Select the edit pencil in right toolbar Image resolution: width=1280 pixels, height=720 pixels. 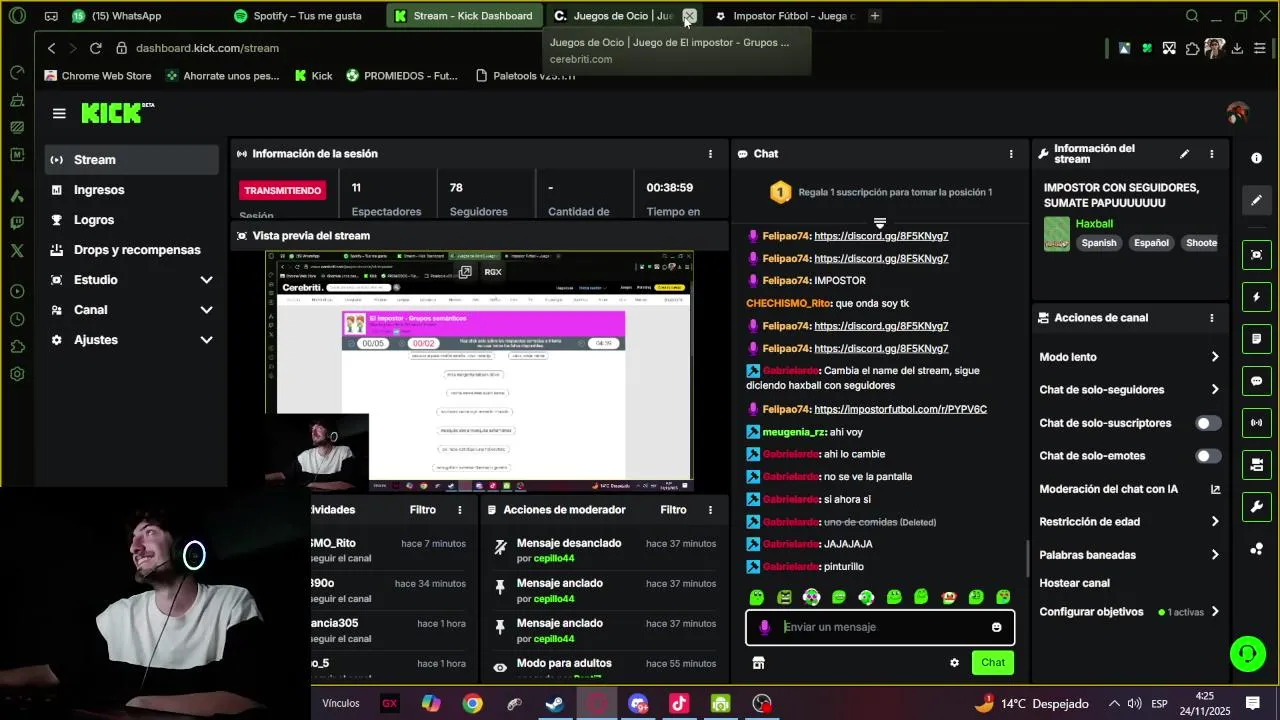(x=1257, y=200)
